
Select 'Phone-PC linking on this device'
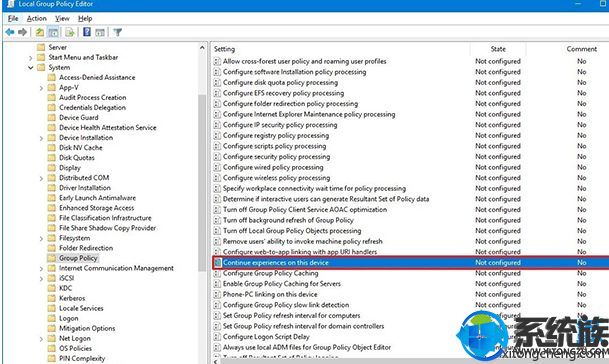coord(270,294)
